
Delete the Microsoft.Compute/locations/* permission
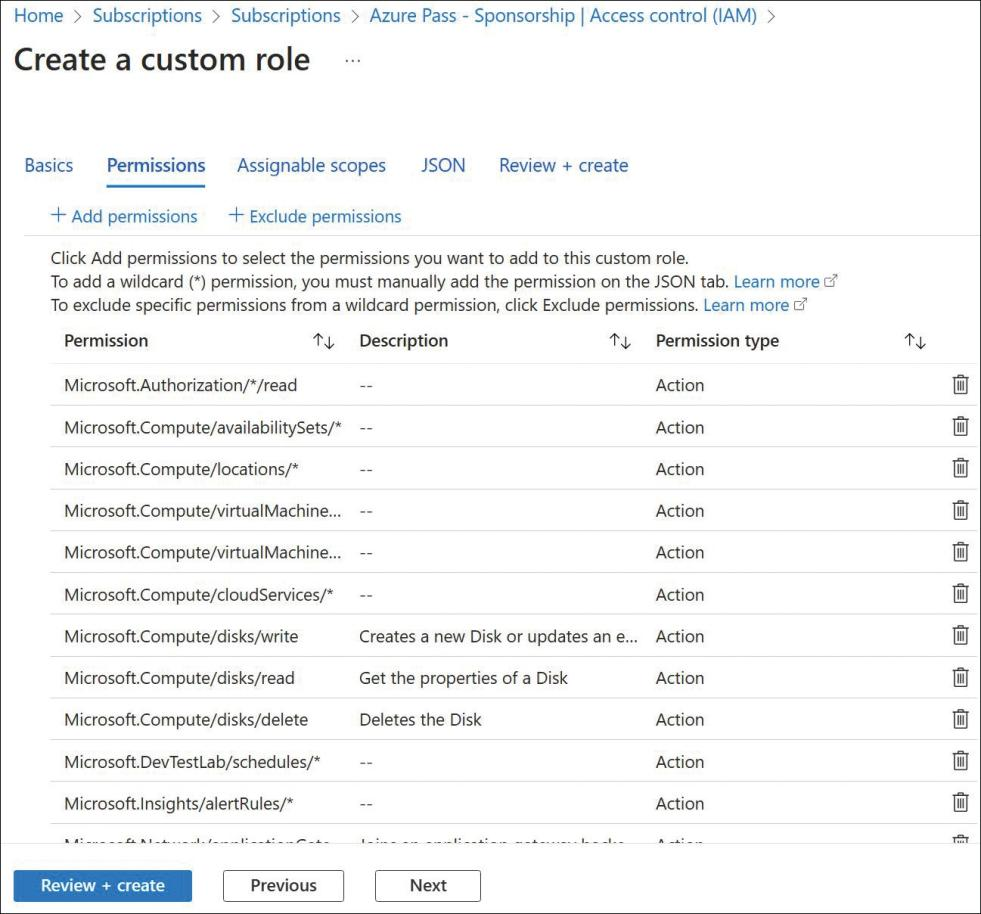[960, 468]
